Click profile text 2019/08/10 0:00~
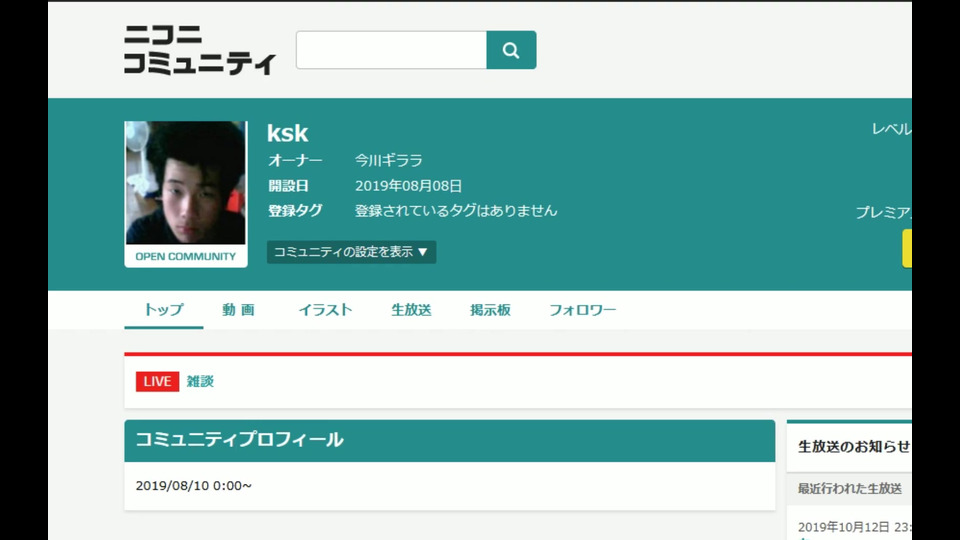Viewport: 960px width, 540px height. pos(193,486)
